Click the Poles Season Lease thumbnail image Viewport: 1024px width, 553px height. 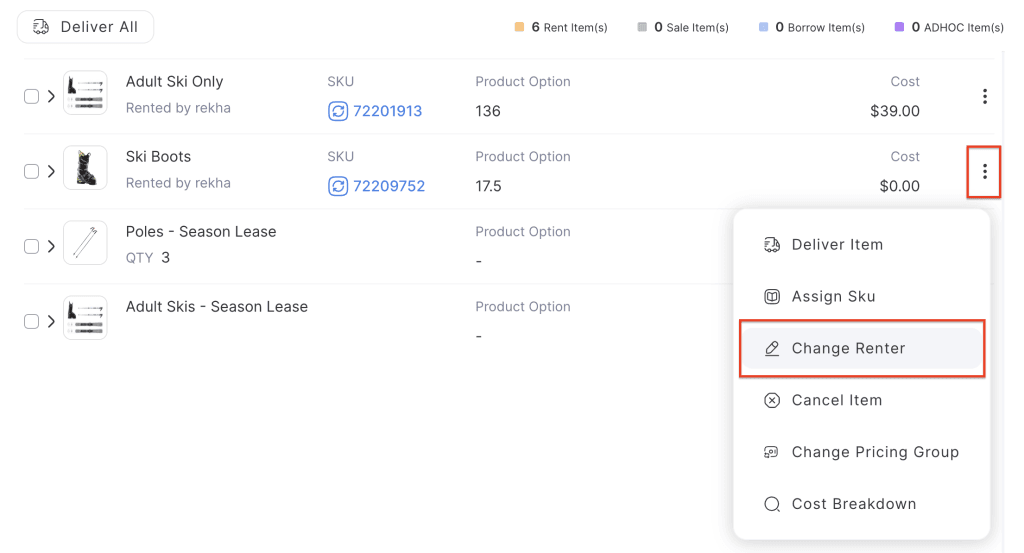click(85, 243)
